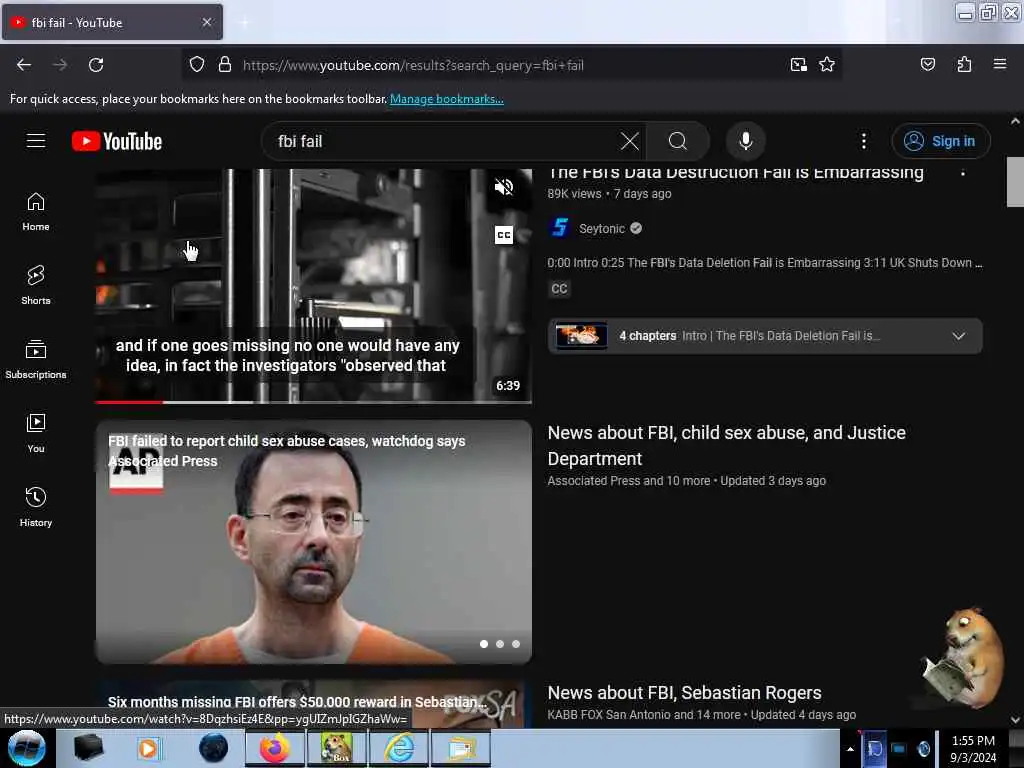
Task: Open picture-in-picture icon in address bar
Action: coord(798,65)
